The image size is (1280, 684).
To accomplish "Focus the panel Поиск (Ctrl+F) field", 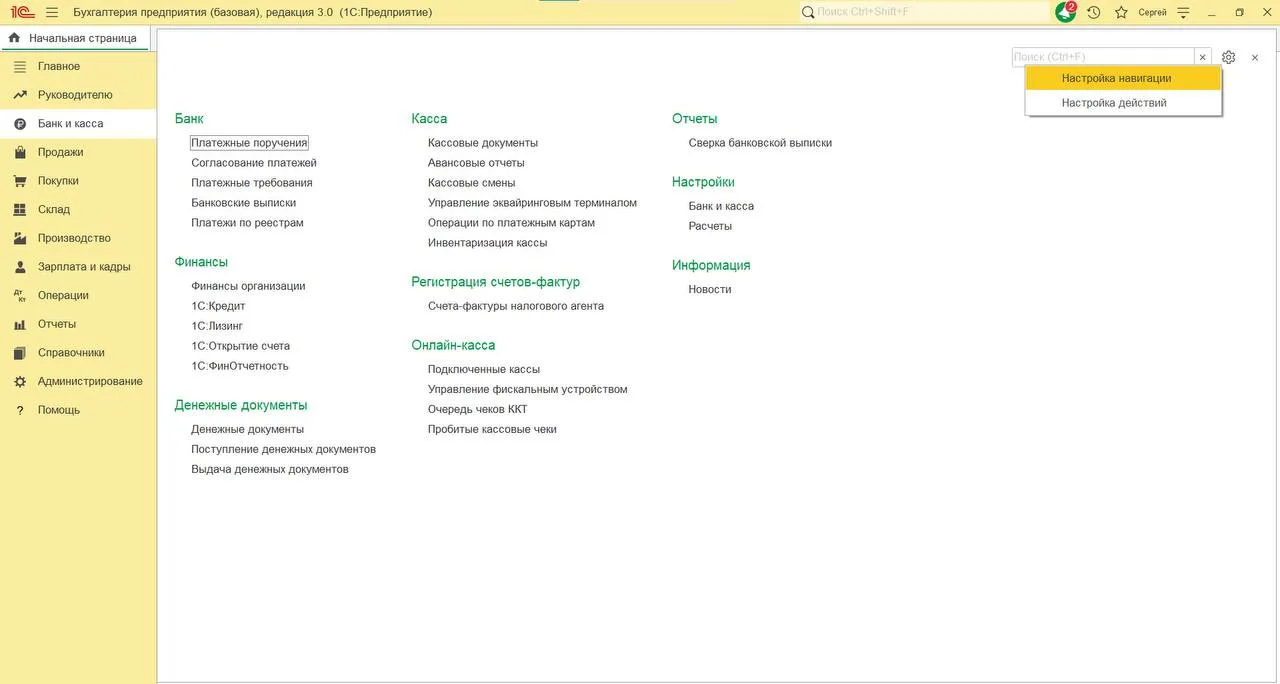I will [x=1103, y=57].
